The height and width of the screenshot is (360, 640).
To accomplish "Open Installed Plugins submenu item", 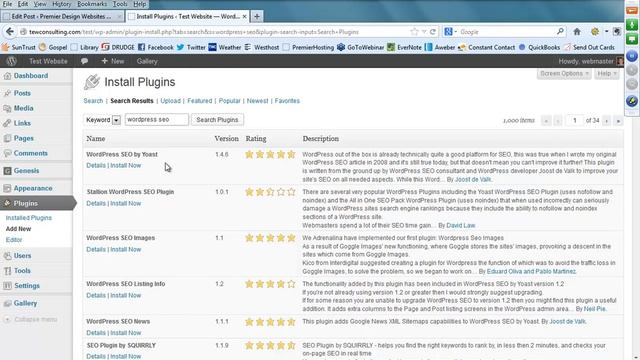I will [x=29, y=218].
